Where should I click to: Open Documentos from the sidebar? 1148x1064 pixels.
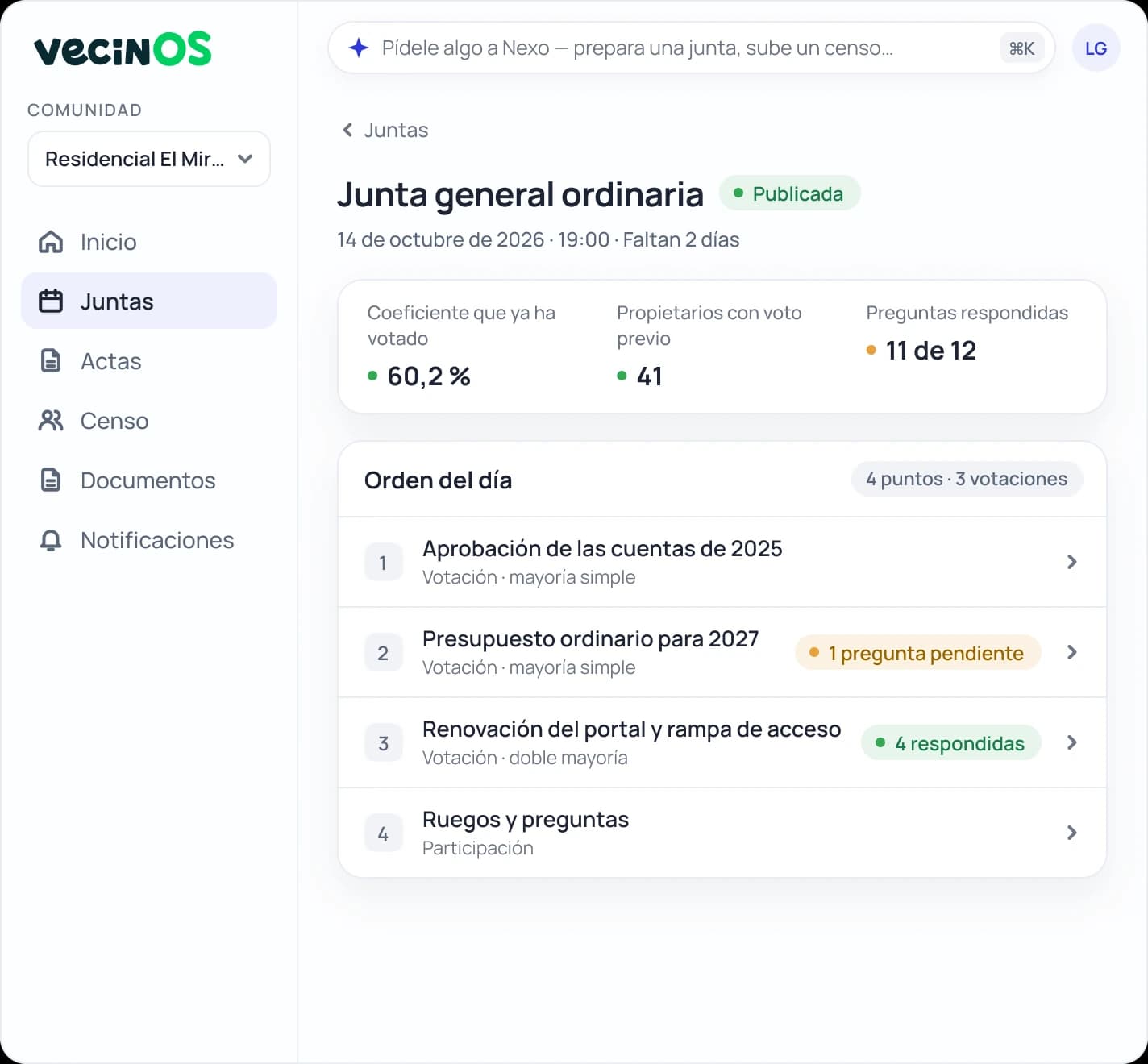click(x=149, y=480)
